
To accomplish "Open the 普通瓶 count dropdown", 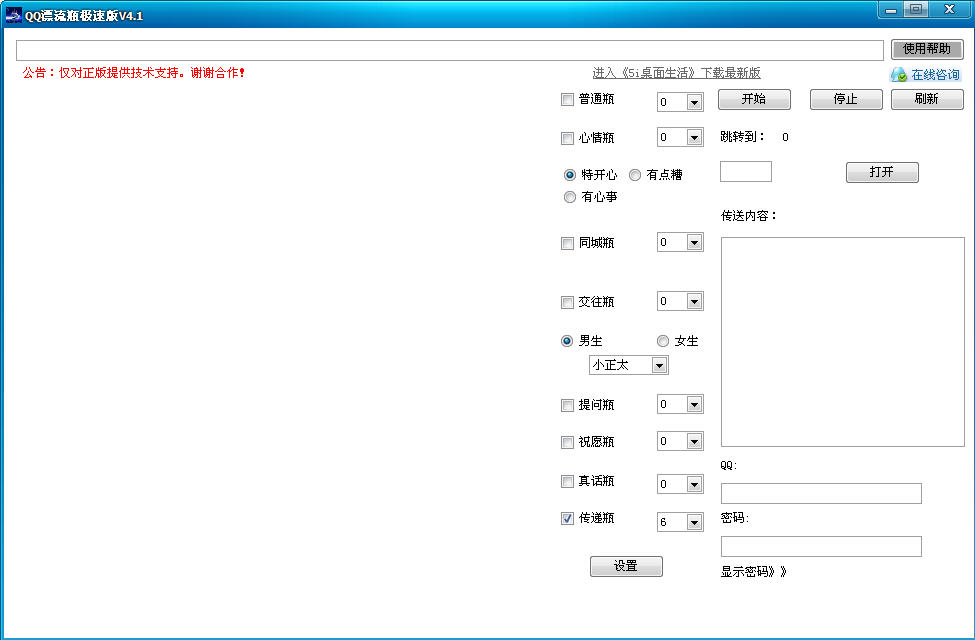I will point(694,103).
